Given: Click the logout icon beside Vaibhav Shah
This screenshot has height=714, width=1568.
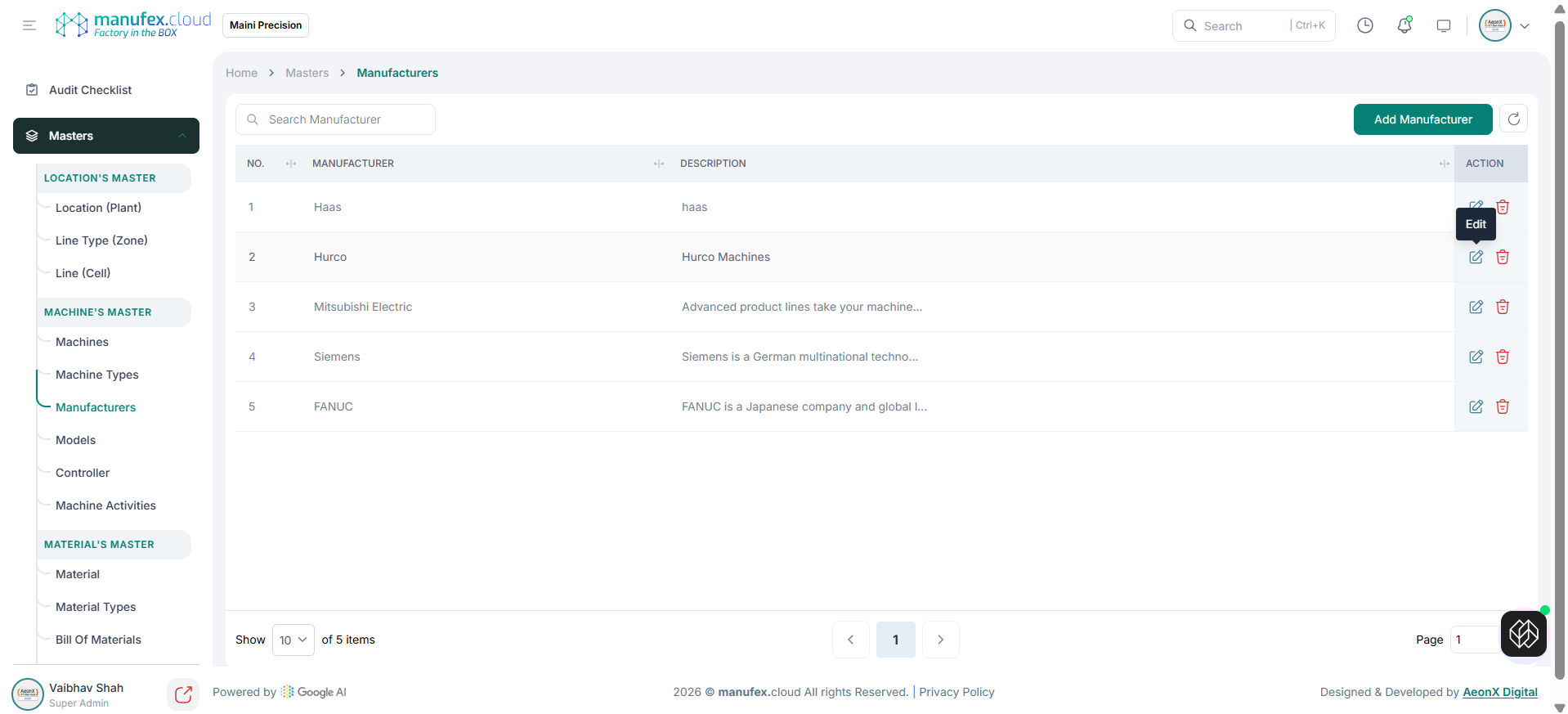Looking at the screenshot, I should pyautogui.click(x=183, y=694).
